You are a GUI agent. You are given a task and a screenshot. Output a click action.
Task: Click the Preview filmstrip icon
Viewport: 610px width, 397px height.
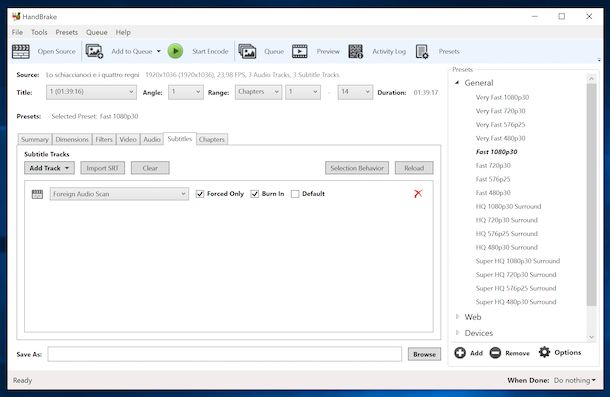tap(300, 51)
